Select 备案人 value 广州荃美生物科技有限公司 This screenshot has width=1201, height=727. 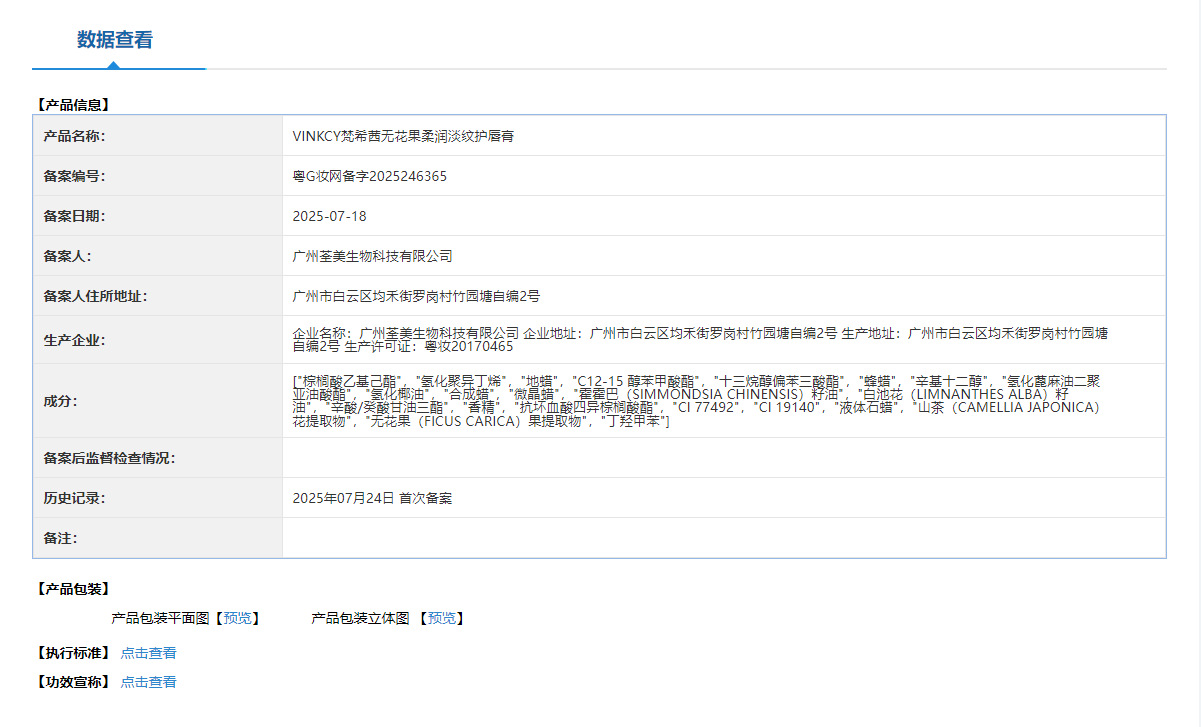coord(372,256)
